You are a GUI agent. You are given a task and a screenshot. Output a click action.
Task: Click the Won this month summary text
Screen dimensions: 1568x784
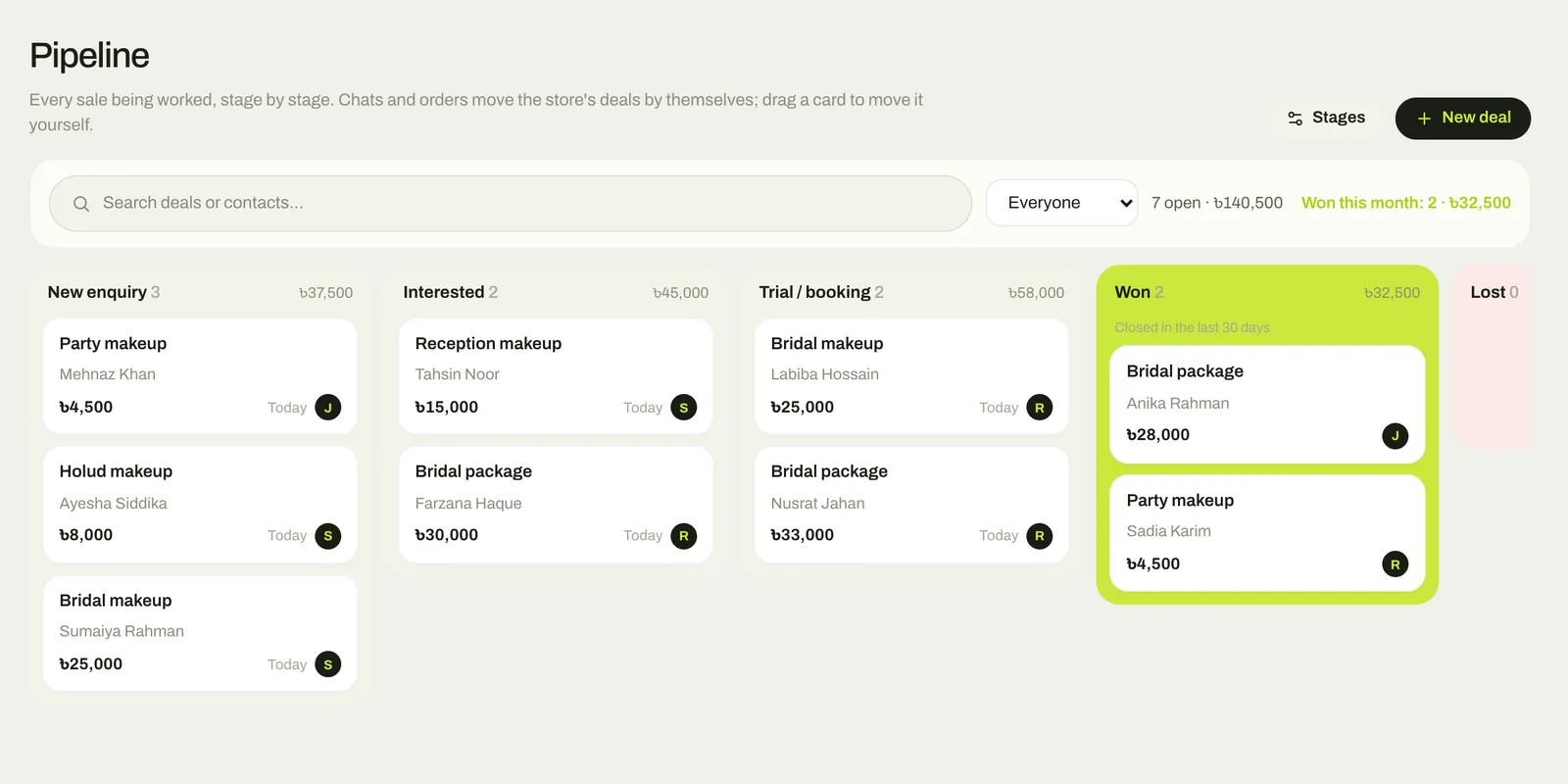(x=1406, y=203)
